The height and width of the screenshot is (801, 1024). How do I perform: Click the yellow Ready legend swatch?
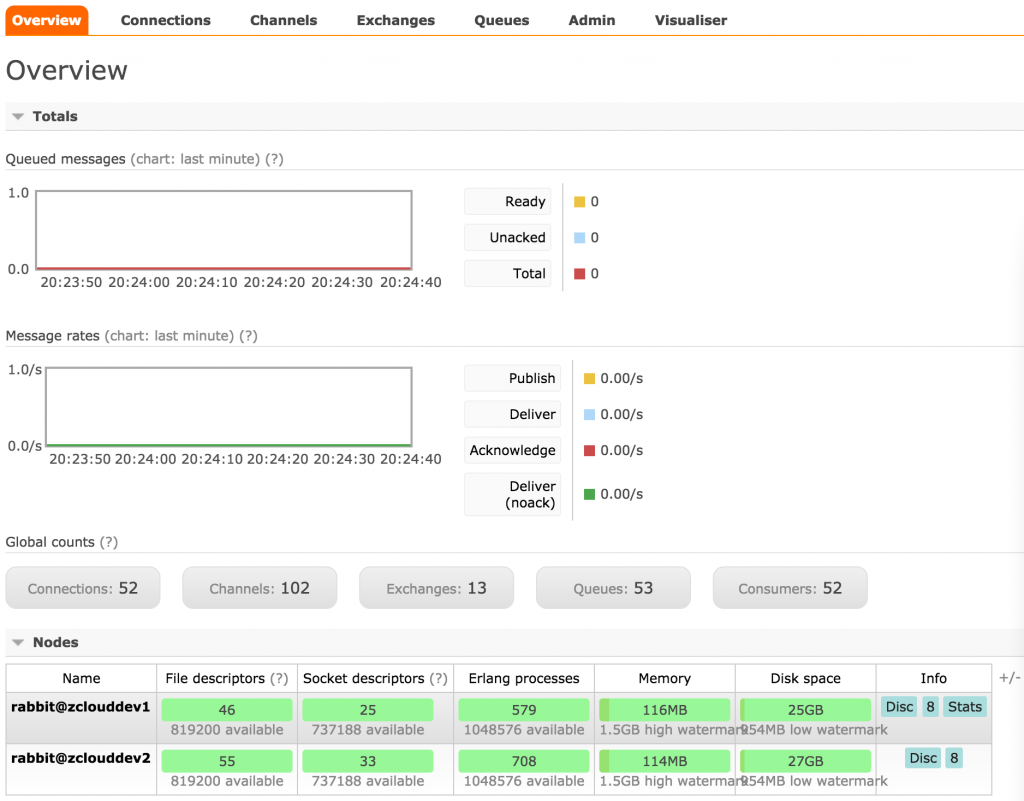[x=579, y=202]
